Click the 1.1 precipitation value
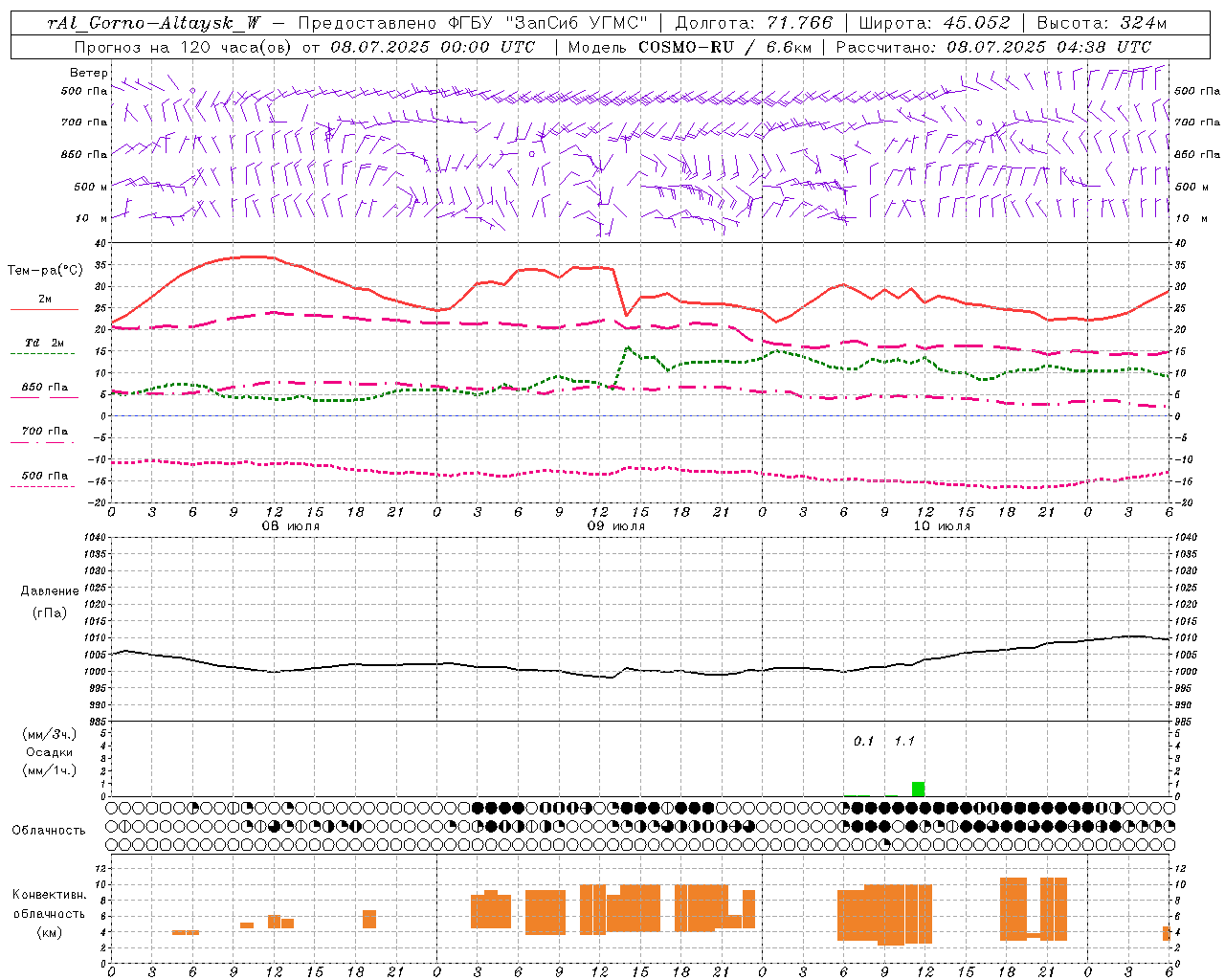1225x980 pixels. point(904,742)
